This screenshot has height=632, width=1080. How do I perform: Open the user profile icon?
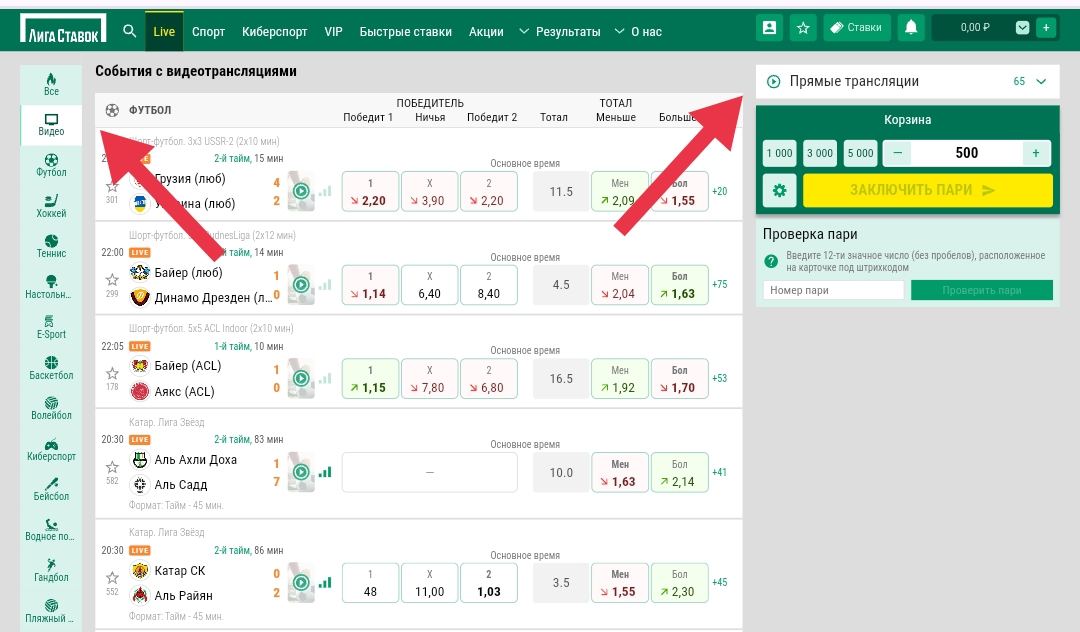tap(768, 28)
